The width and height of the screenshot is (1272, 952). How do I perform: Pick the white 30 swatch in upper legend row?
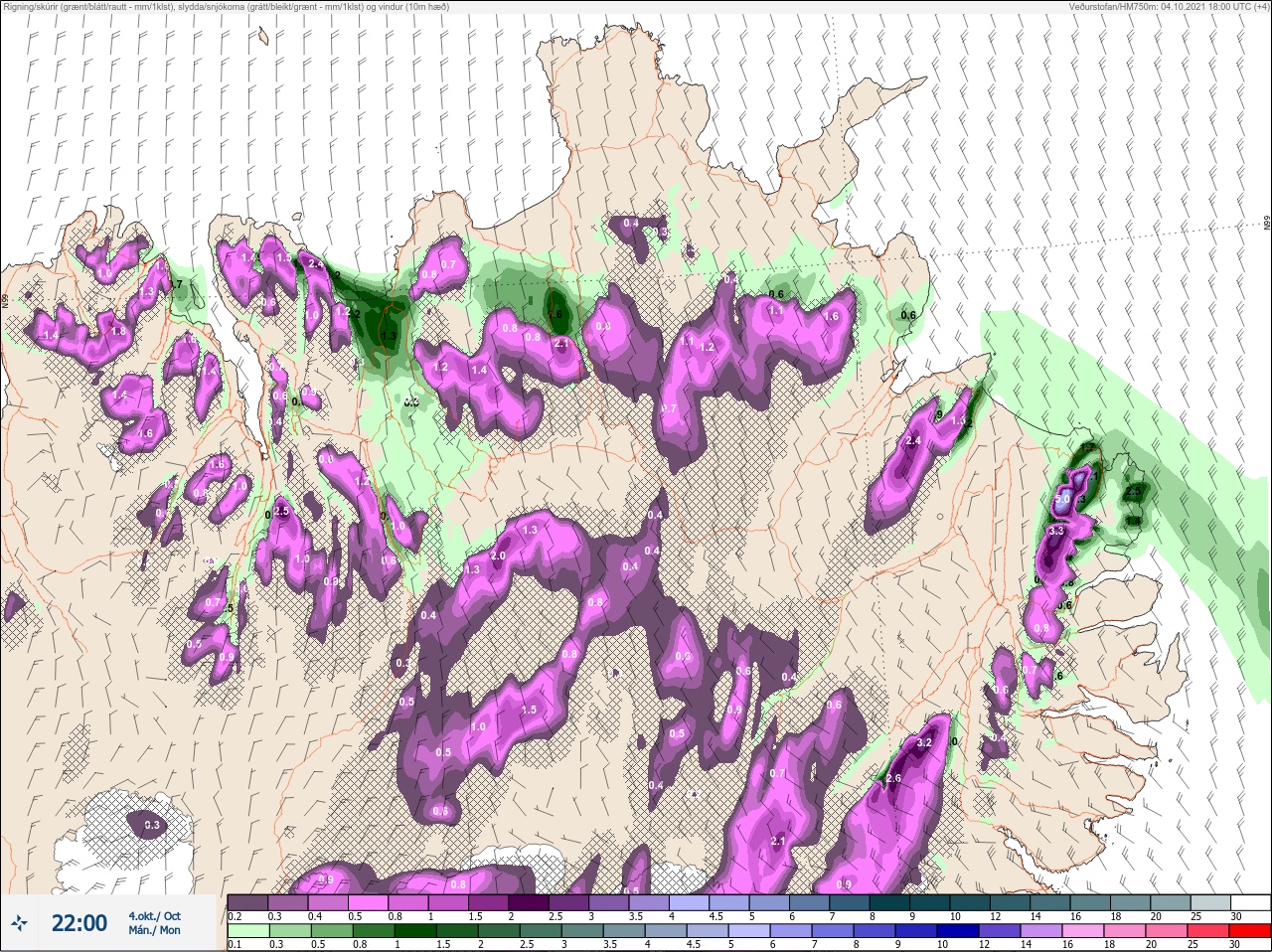tap(1250, 901)
